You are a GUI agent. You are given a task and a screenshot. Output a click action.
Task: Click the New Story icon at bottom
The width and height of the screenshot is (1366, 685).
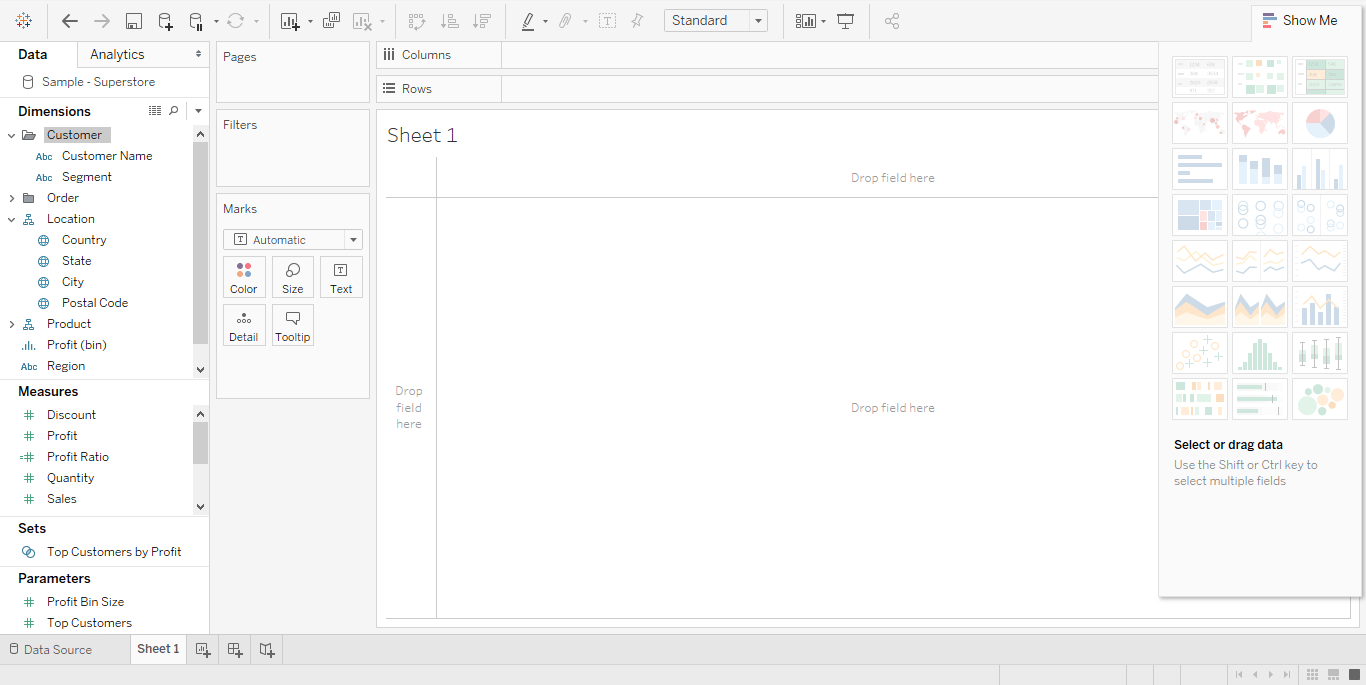(267, 650)
